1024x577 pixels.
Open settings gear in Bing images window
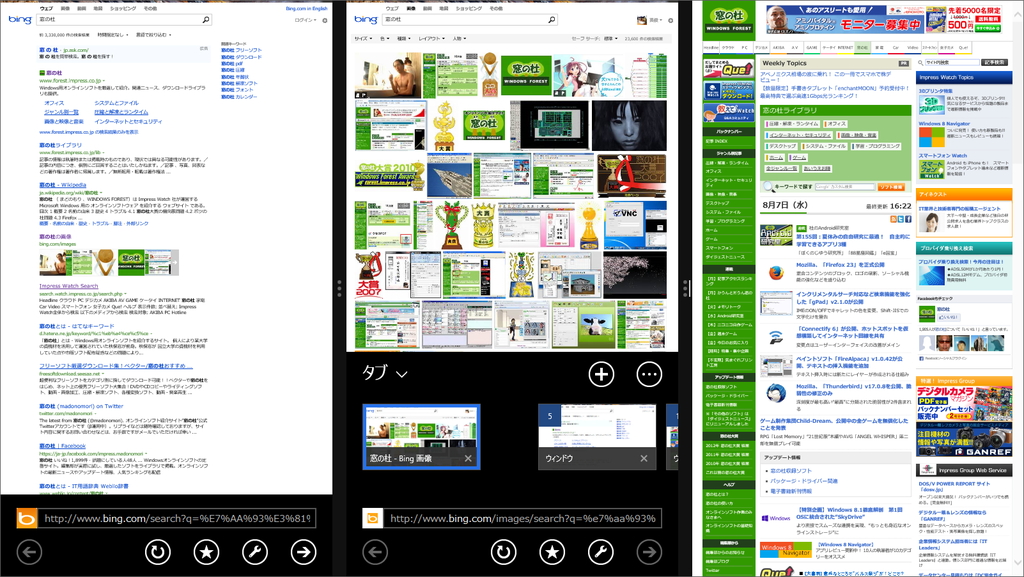tap(671, 20)
